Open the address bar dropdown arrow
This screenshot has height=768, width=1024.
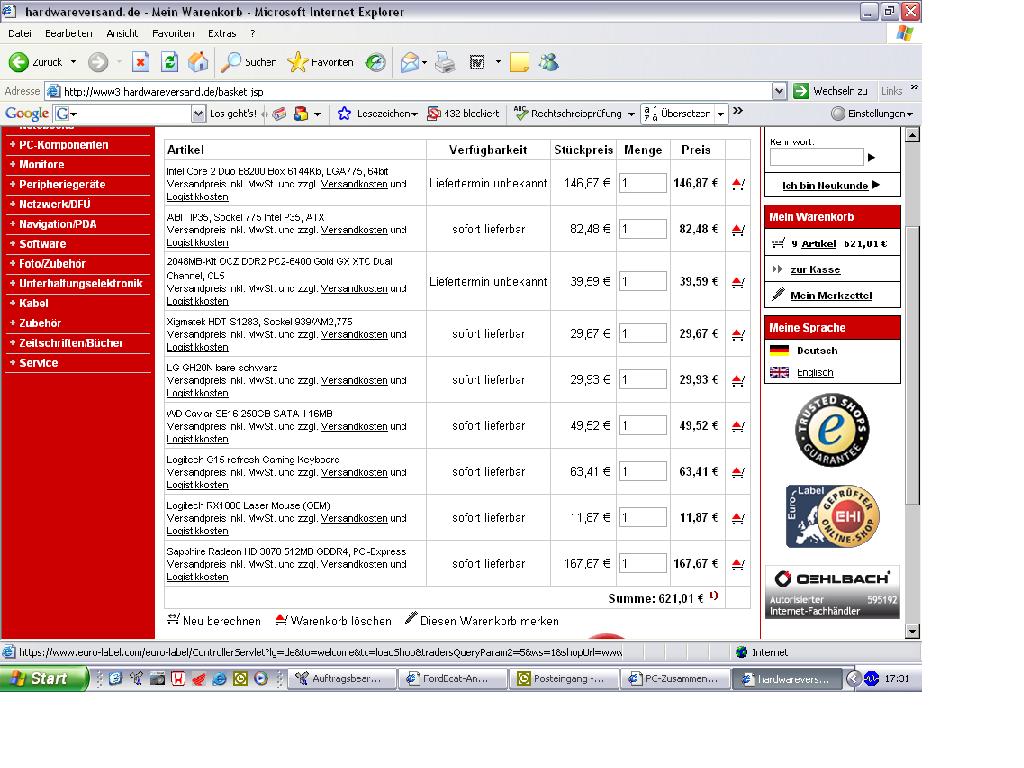(x=778, y=91)
